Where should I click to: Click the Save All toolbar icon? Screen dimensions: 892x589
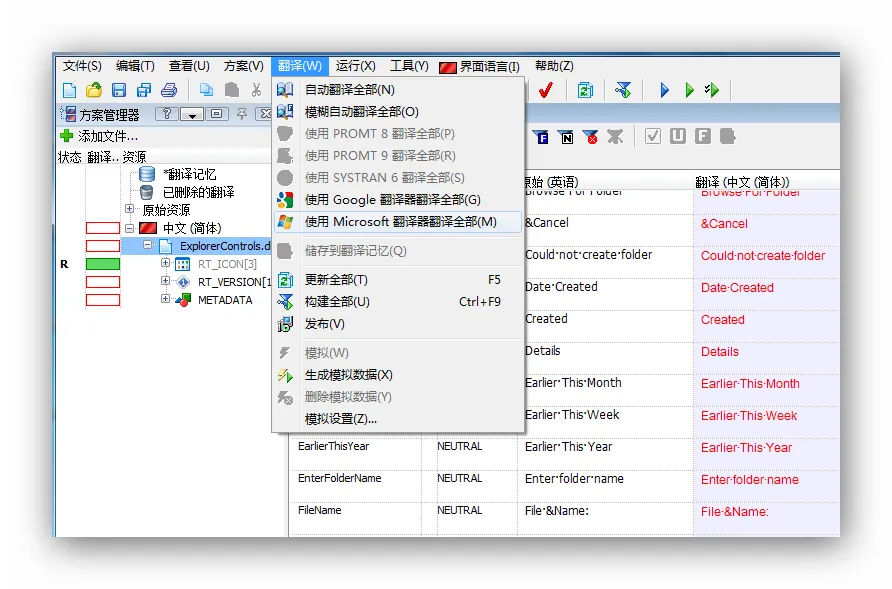pyautogui.click(x=144, y=90)
